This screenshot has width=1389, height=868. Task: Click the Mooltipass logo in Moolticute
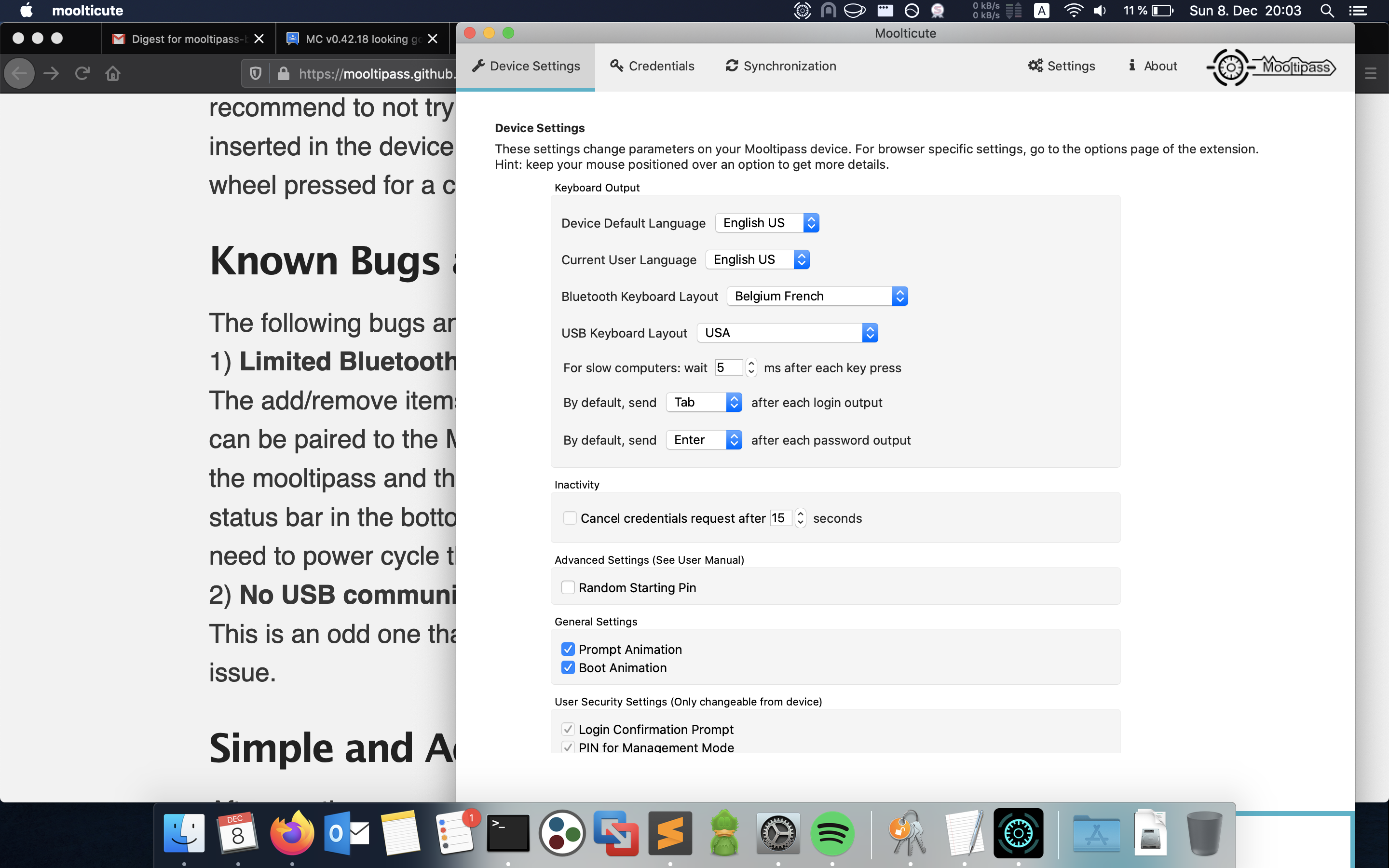coord(1271,67)
